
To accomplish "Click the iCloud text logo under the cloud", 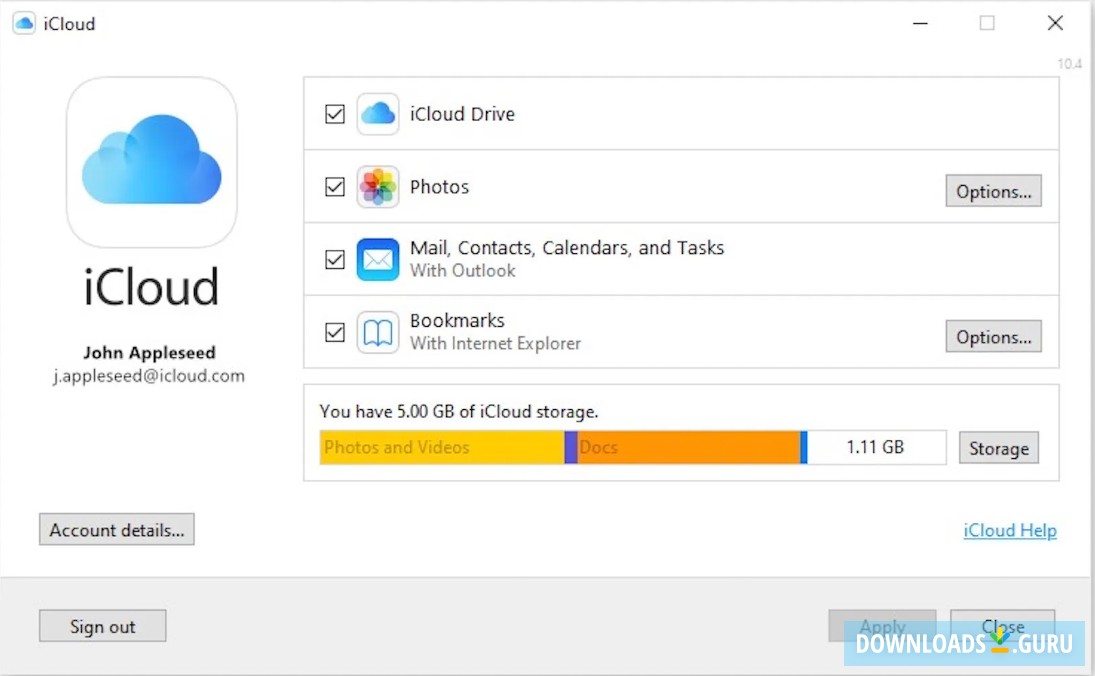I will coord(151,288).
